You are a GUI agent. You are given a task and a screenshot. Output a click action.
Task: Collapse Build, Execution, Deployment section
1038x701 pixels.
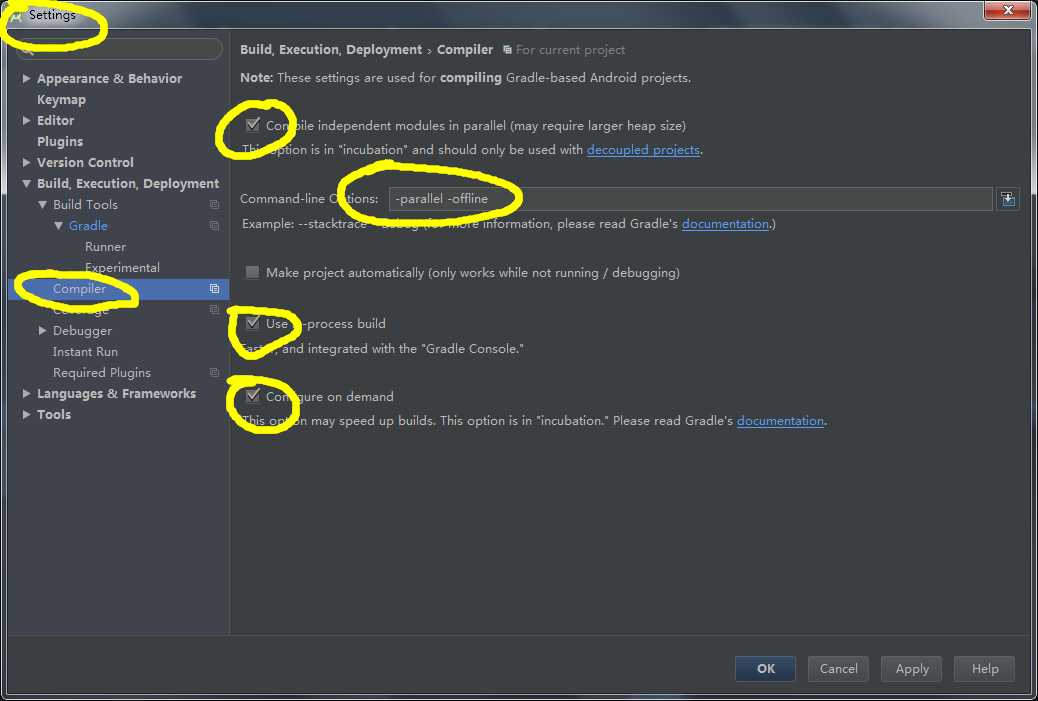(x=26, y=183)
